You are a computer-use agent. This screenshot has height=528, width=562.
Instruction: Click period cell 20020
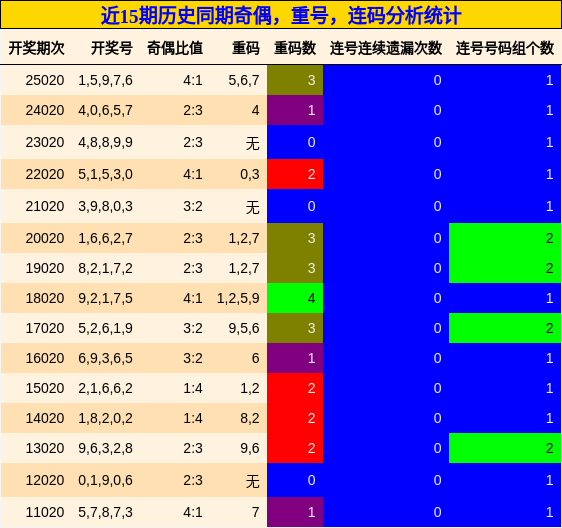coord(45,238)
